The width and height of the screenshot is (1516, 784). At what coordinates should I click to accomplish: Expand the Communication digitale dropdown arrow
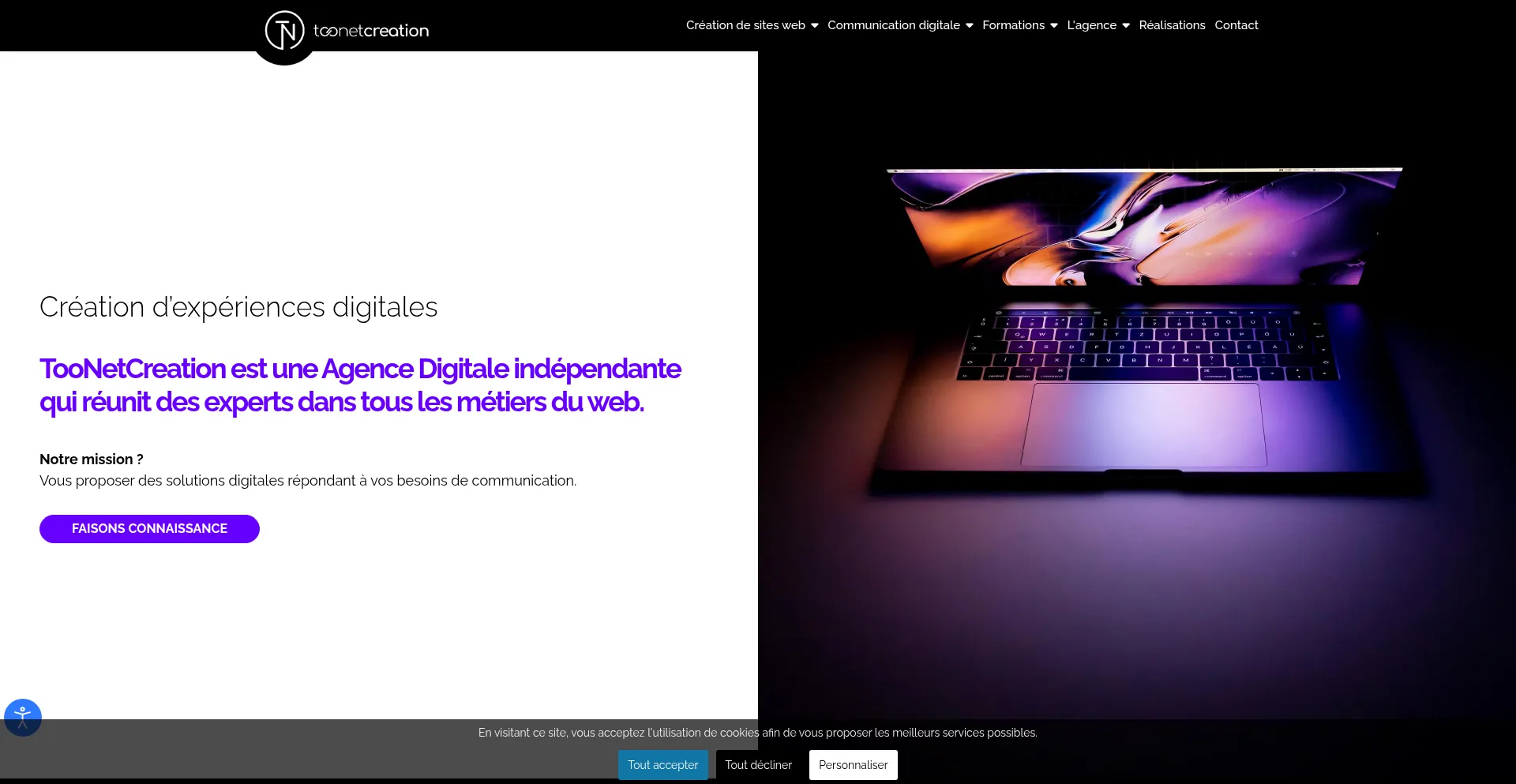tap(970, 25)
